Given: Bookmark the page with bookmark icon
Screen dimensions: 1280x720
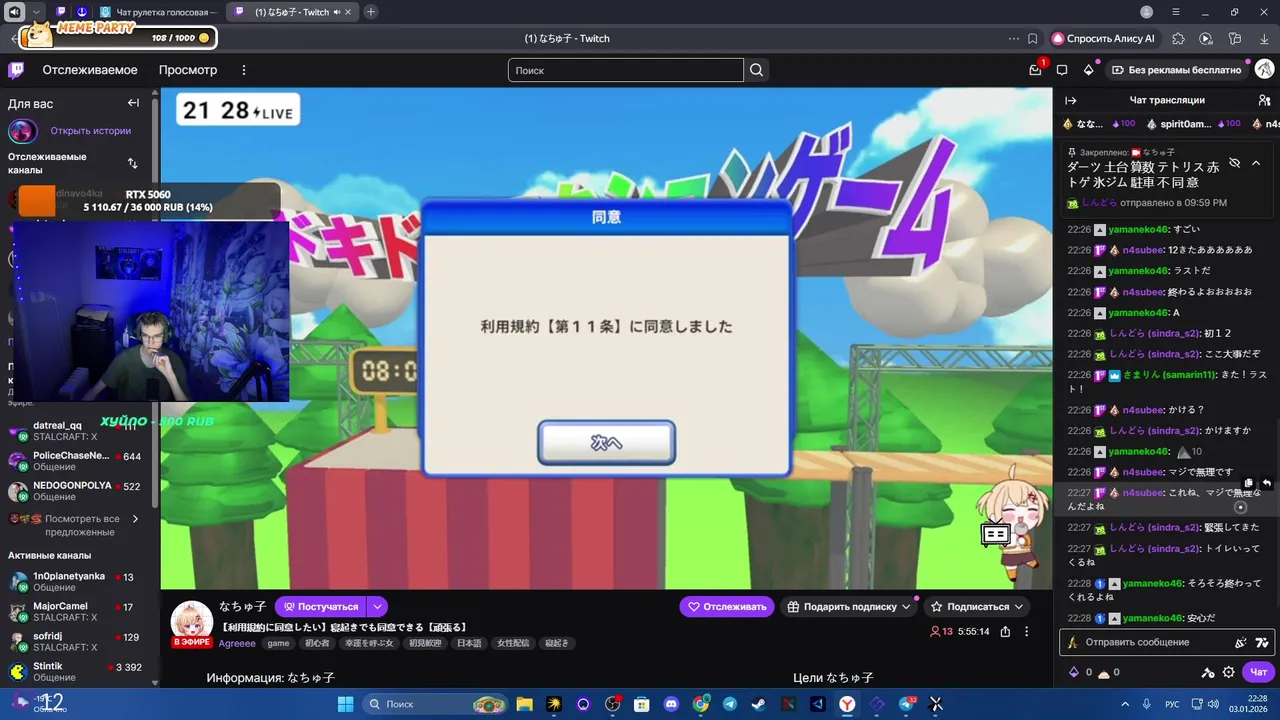Looking at the screenshot, I should (1033, 38).
